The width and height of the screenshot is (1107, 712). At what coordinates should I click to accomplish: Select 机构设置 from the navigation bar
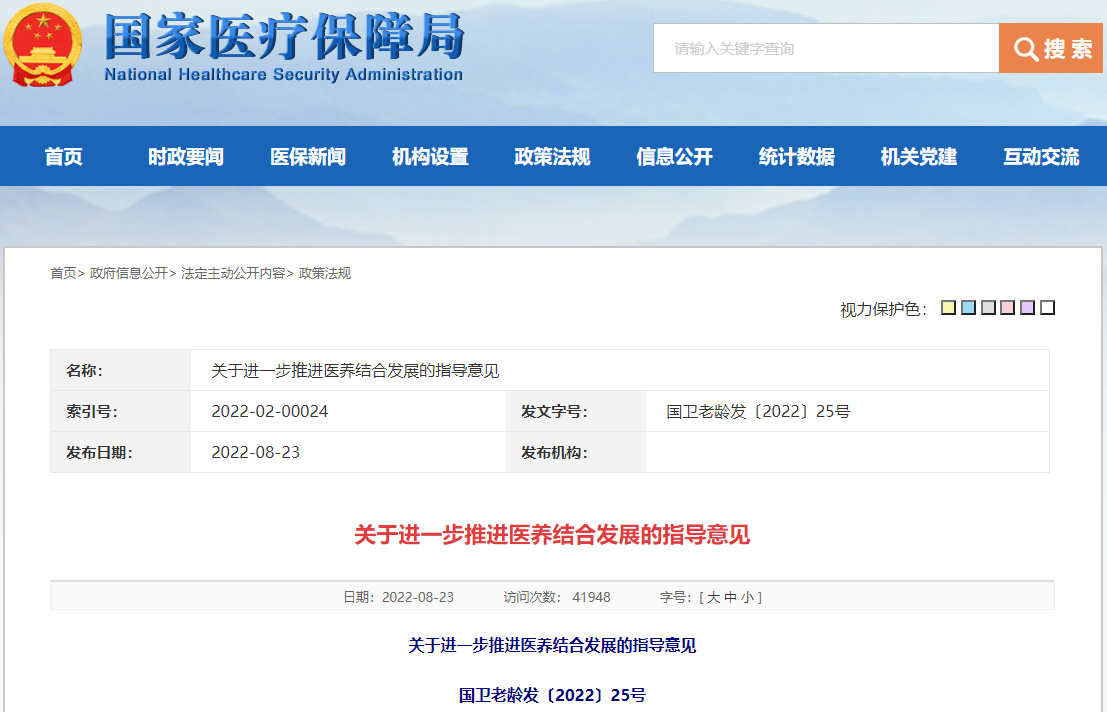430,157
